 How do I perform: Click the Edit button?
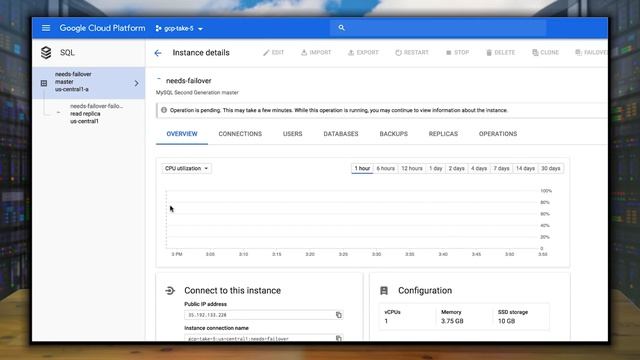[273, 53]
